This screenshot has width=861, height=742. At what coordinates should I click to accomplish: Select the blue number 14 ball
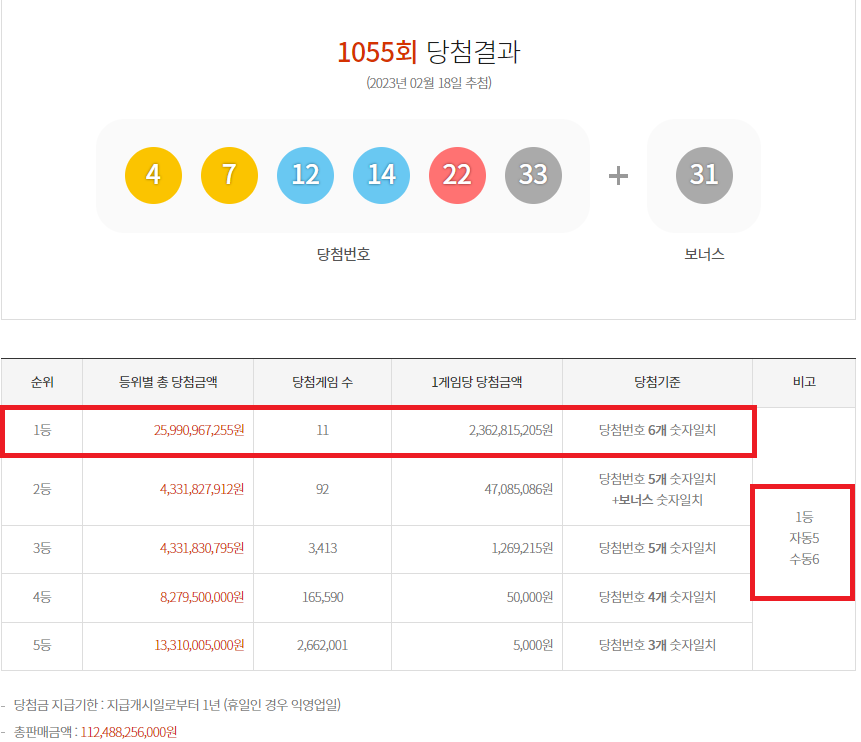pyautogui.click(x=381, y=175)
